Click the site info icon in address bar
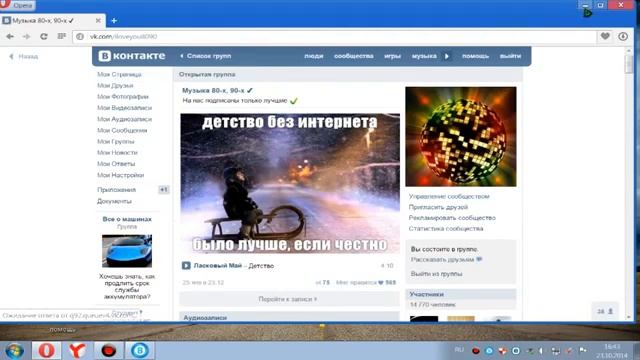This screenshot has width=640, height=360. [x=80, y=36]
